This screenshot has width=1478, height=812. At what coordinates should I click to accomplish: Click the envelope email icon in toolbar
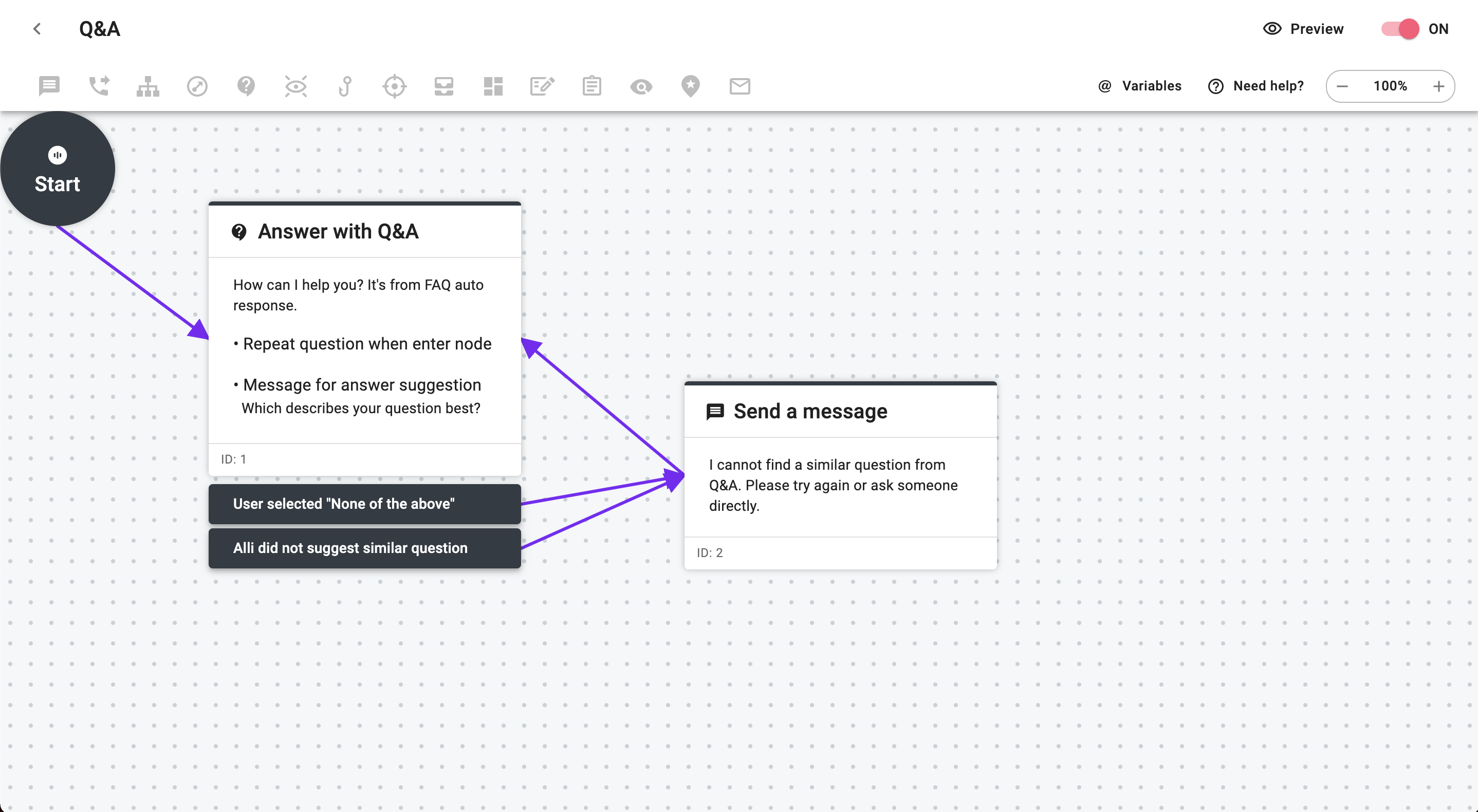pos(740,86)
